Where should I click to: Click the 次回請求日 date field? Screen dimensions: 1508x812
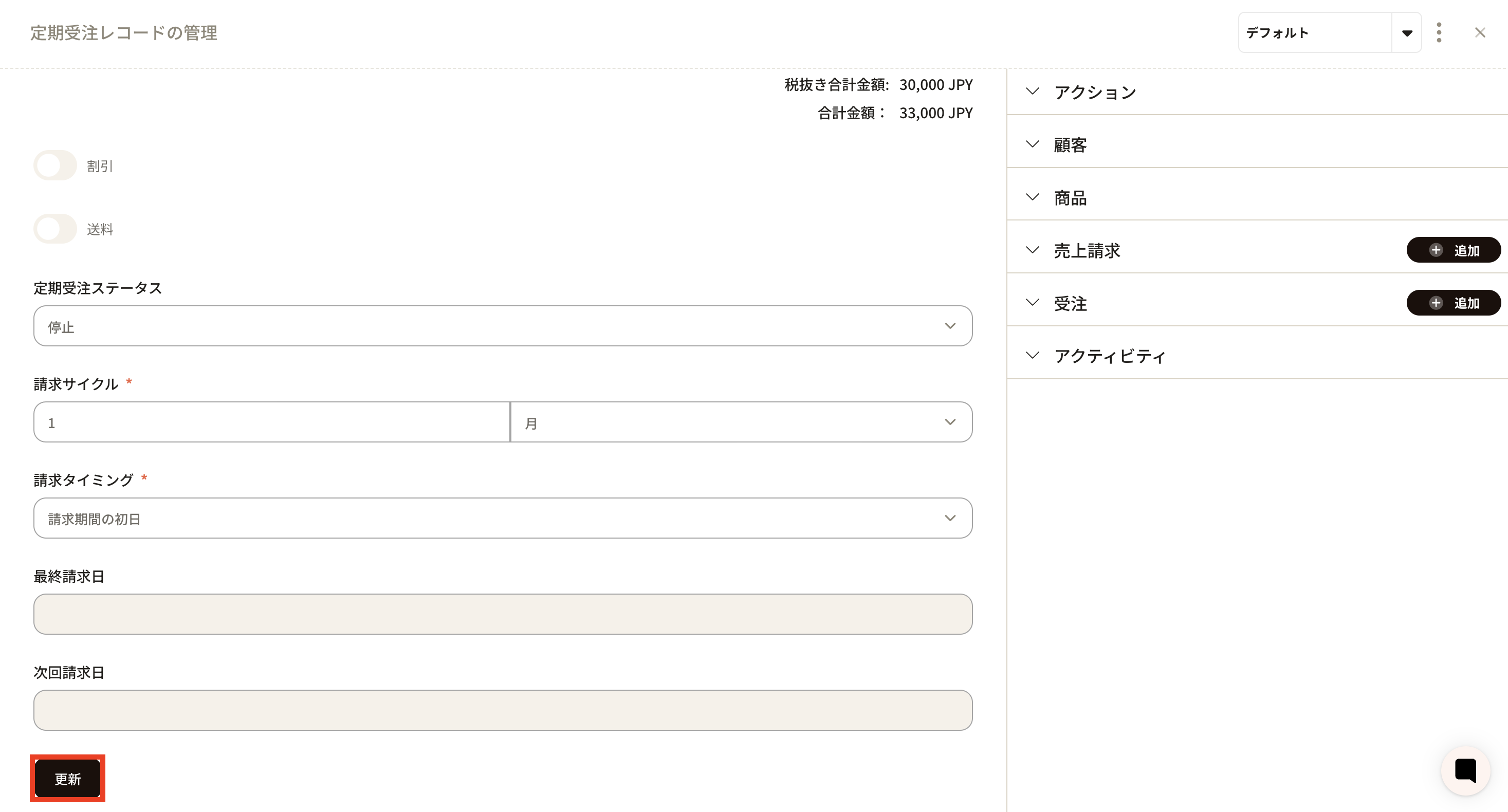[503, 710]
